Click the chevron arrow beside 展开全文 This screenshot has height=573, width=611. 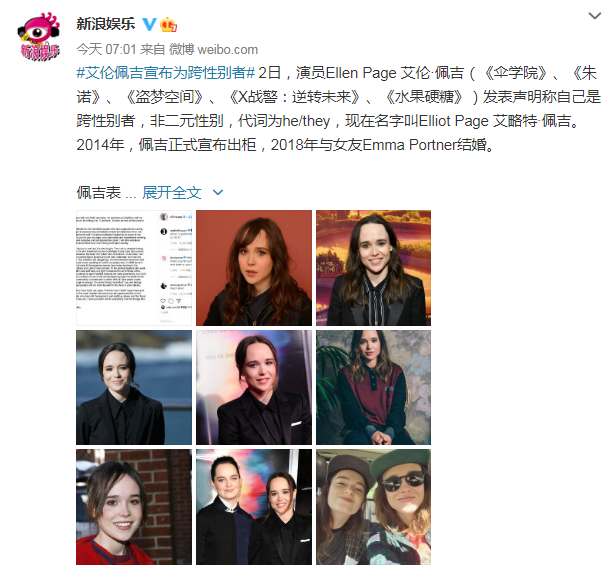218,193
